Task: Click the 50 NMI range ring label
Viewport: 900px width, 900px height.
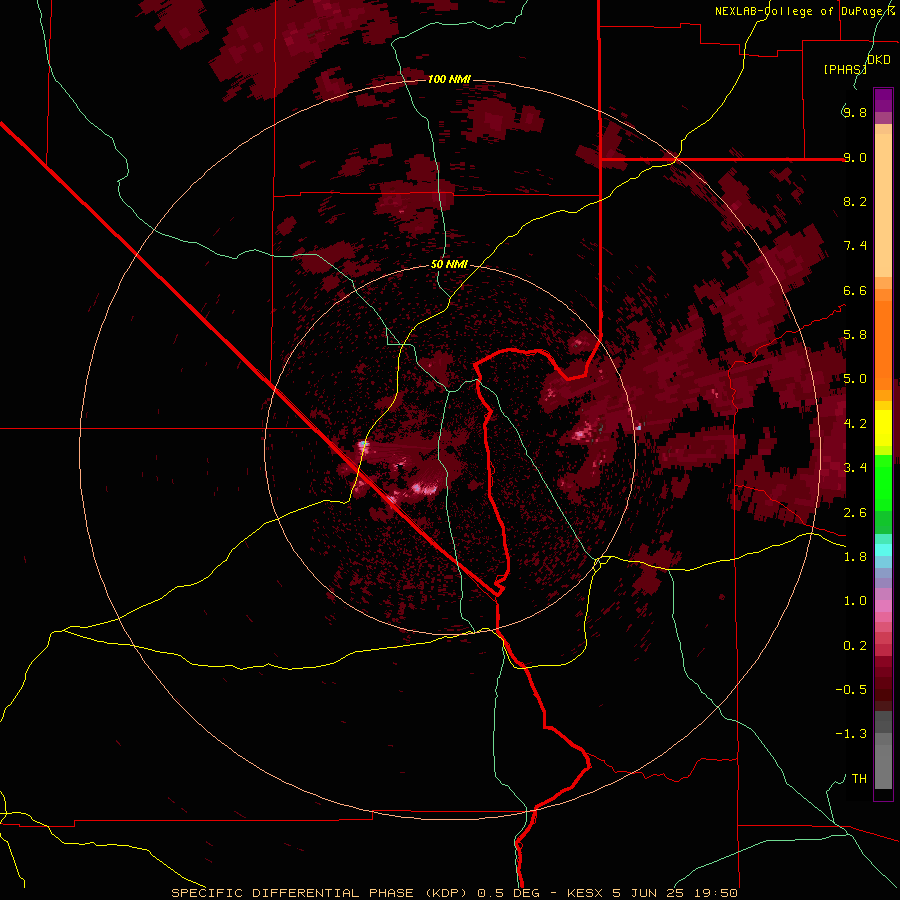Action: (x=449, y=265)
